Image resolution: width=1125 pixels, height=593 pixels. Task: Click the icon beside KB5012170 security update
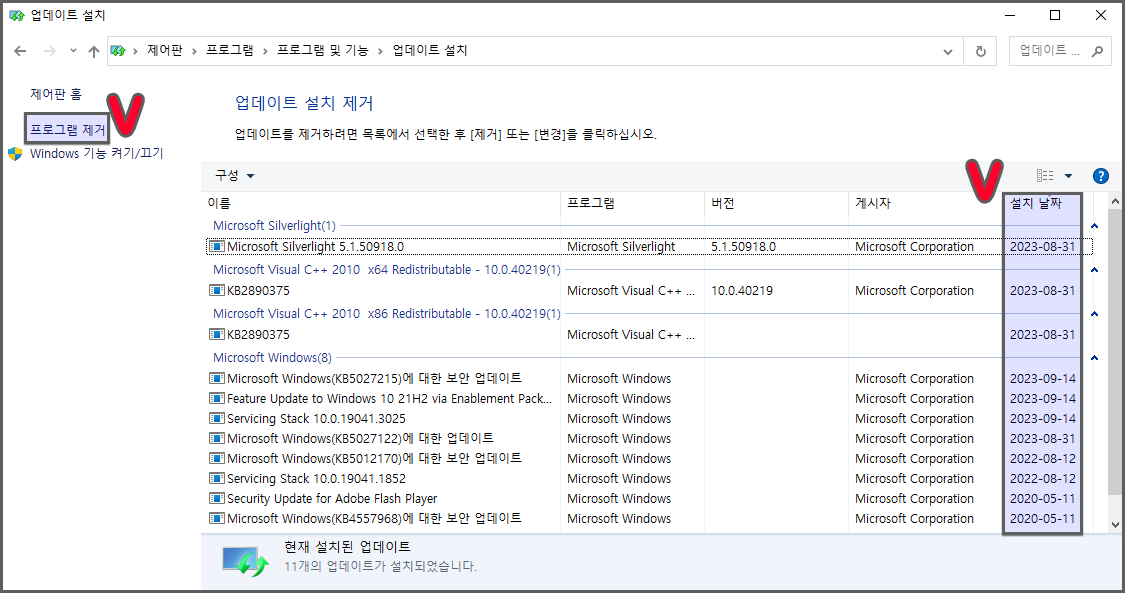(216, 458)
